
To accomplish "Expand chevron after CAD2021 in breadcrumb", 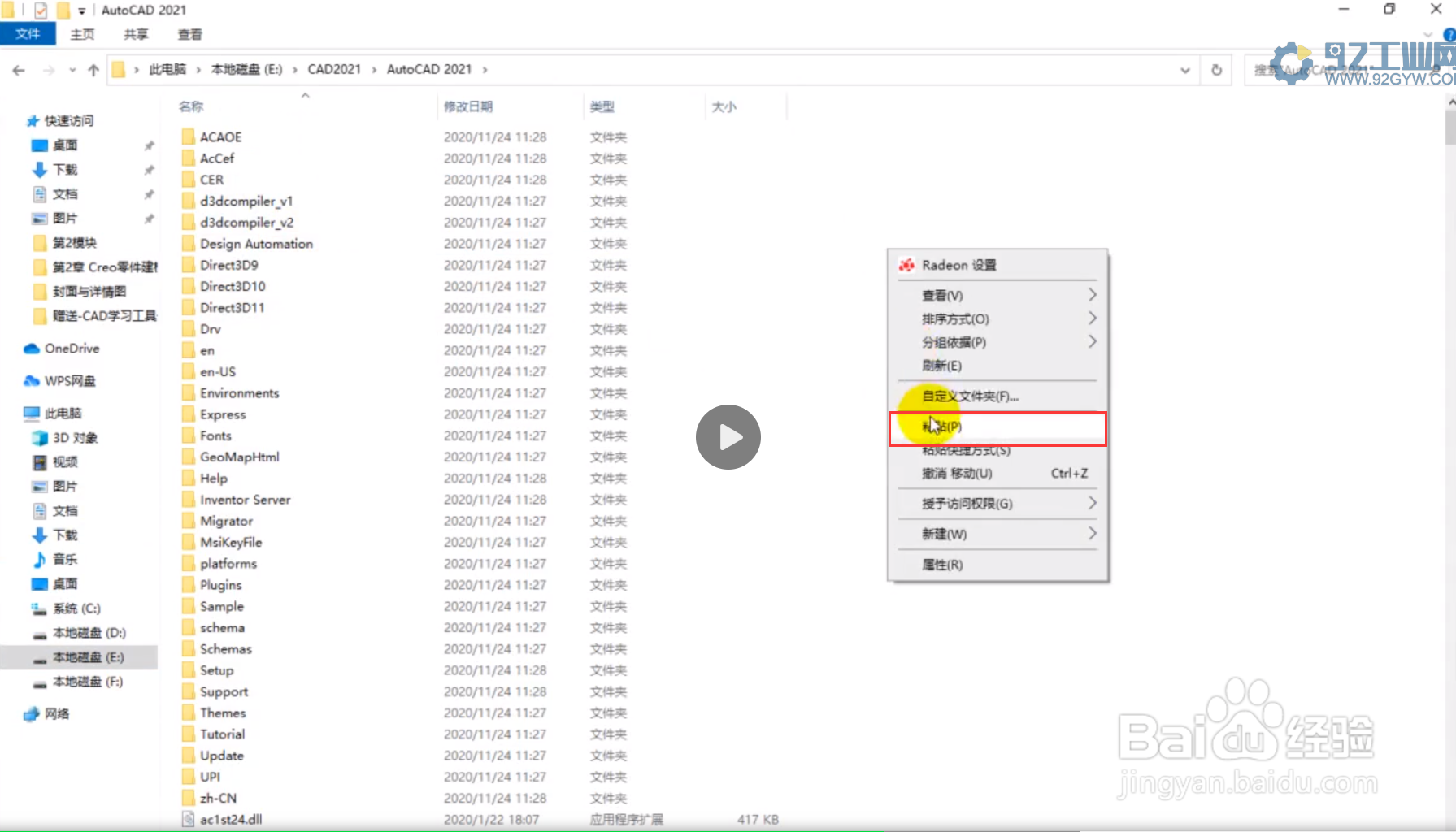I will pyautogui.click(x=374, y=70).
